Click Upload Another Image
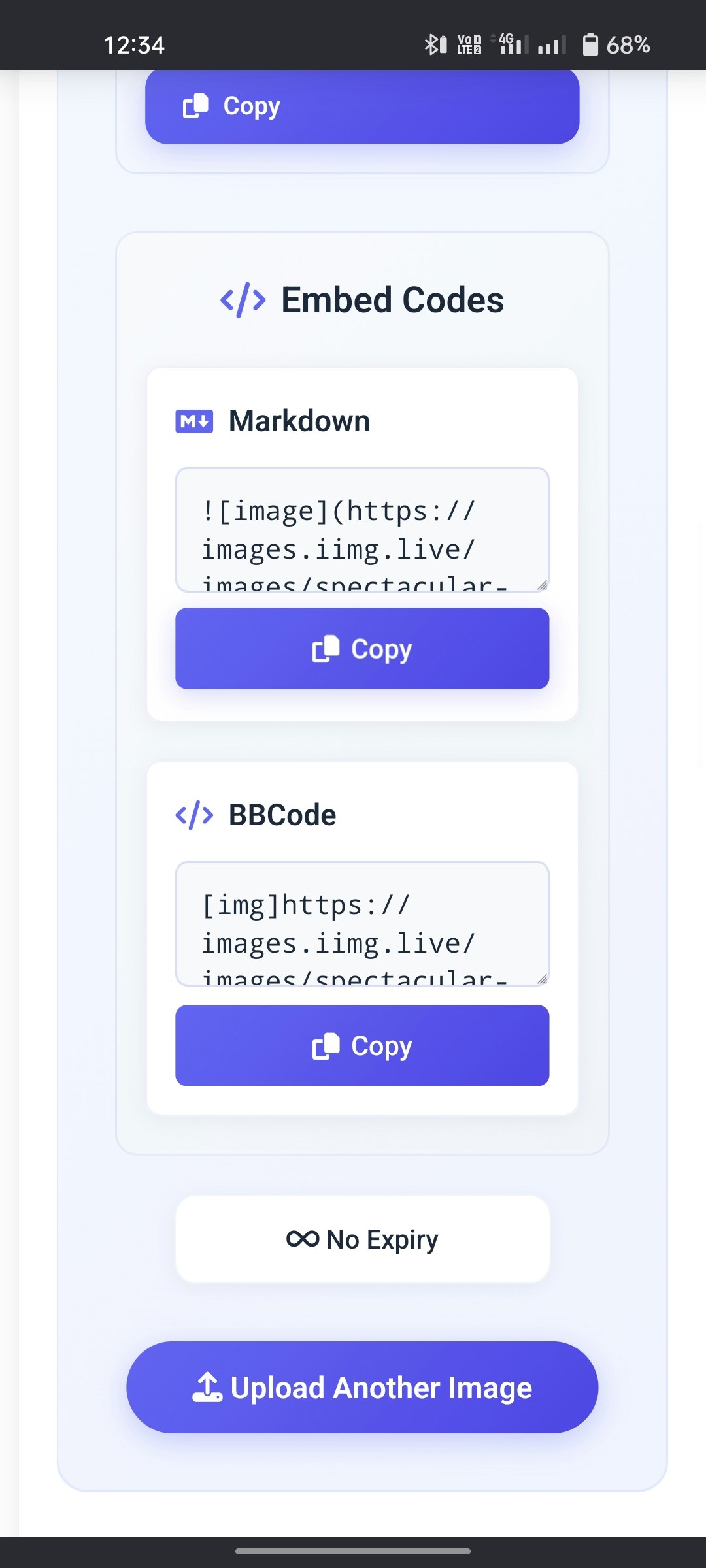The width and height of the screenshot is (706, 1568). [361, 1387]
